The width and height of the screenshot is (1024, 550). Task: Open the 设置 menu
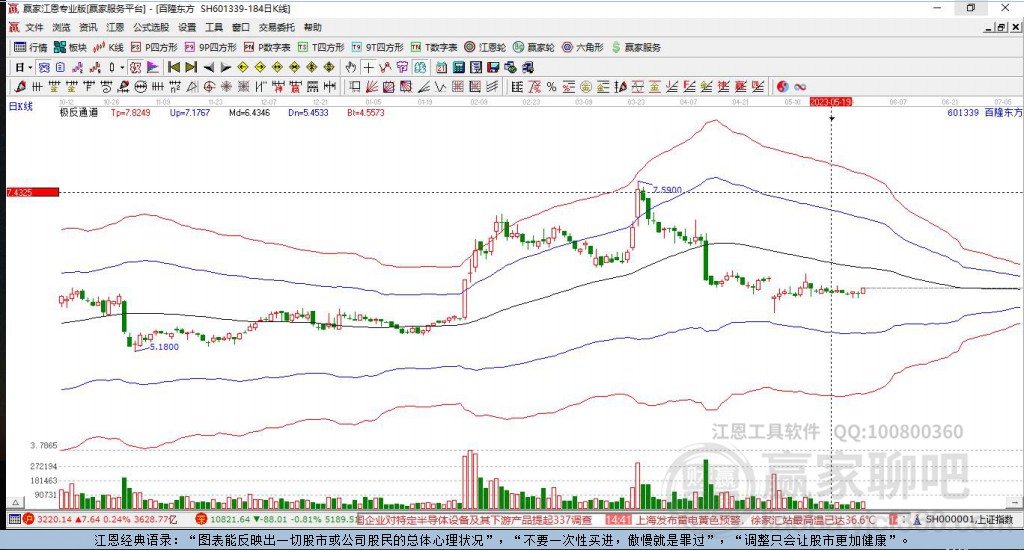click(187, 27)
